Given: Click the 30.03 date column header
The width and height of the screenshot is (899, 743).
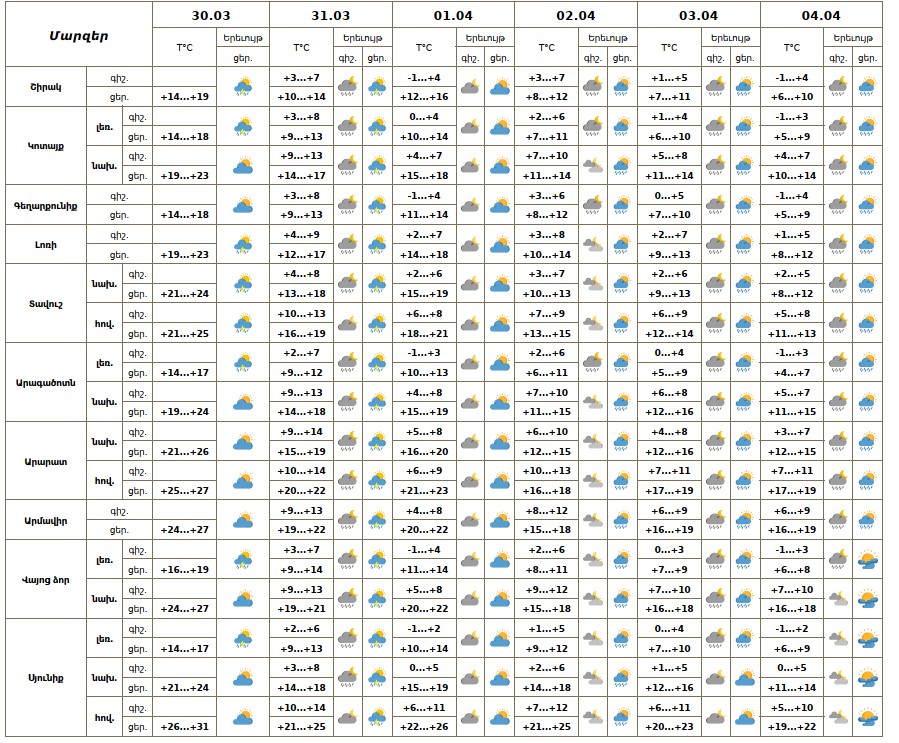Looking at the screenshot, I should pyautogui.click(x=211, y=15).
